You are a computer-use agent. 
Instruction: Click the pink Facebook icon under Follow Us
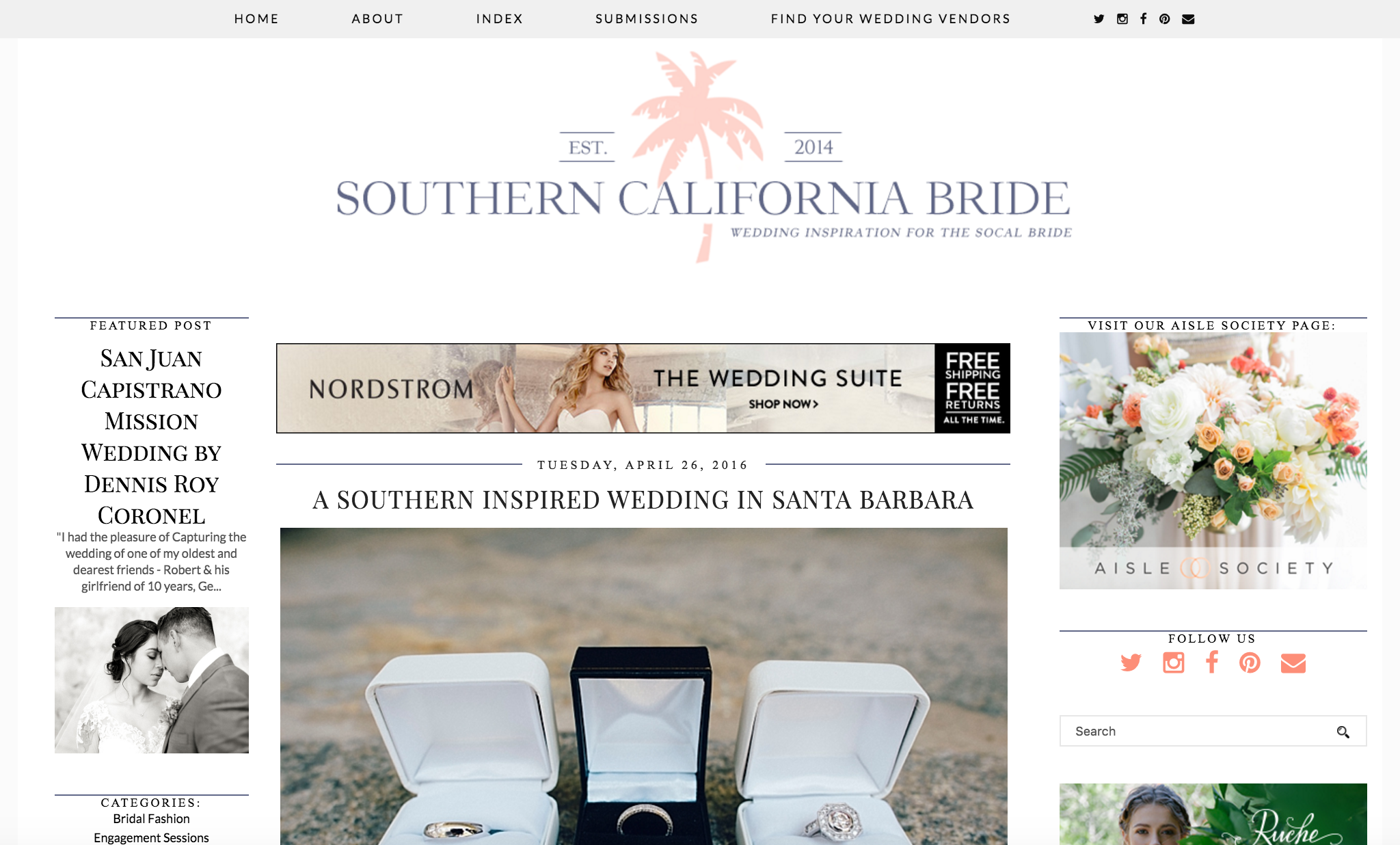[1212, 662]
